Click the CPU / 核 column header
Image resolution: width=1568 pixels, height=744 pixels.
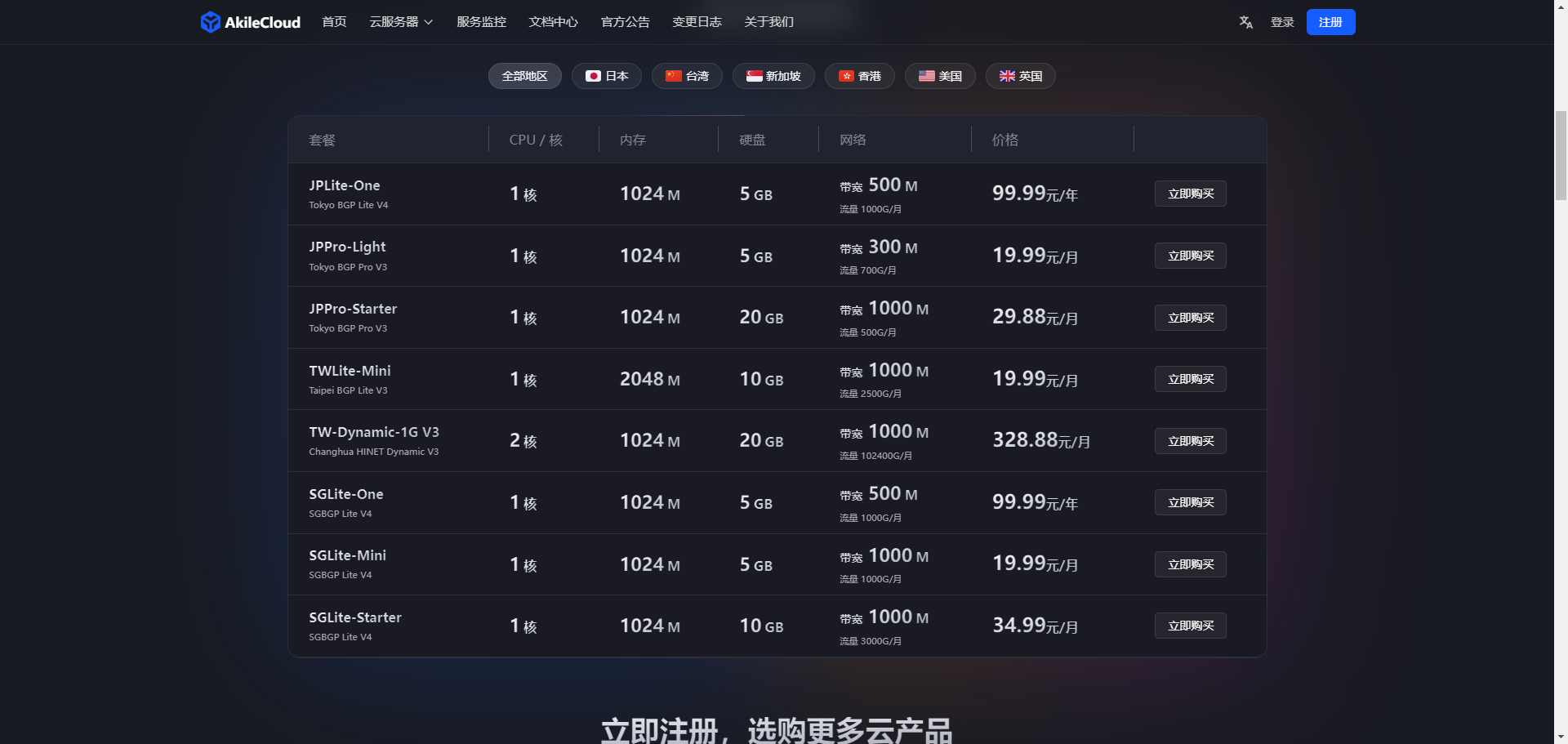click(536, 140)
